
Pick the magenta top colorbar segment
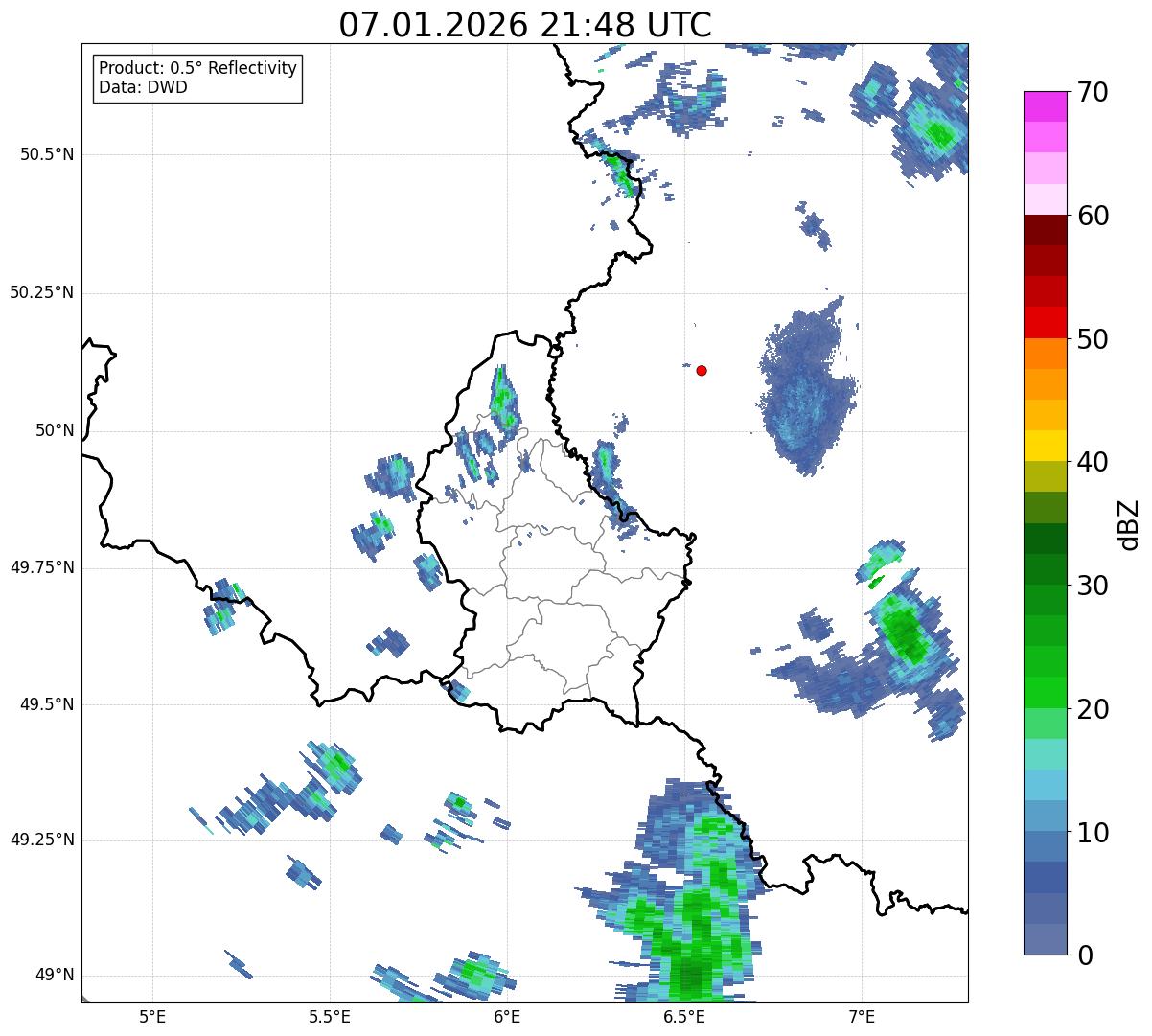[x=1045, y=106]
